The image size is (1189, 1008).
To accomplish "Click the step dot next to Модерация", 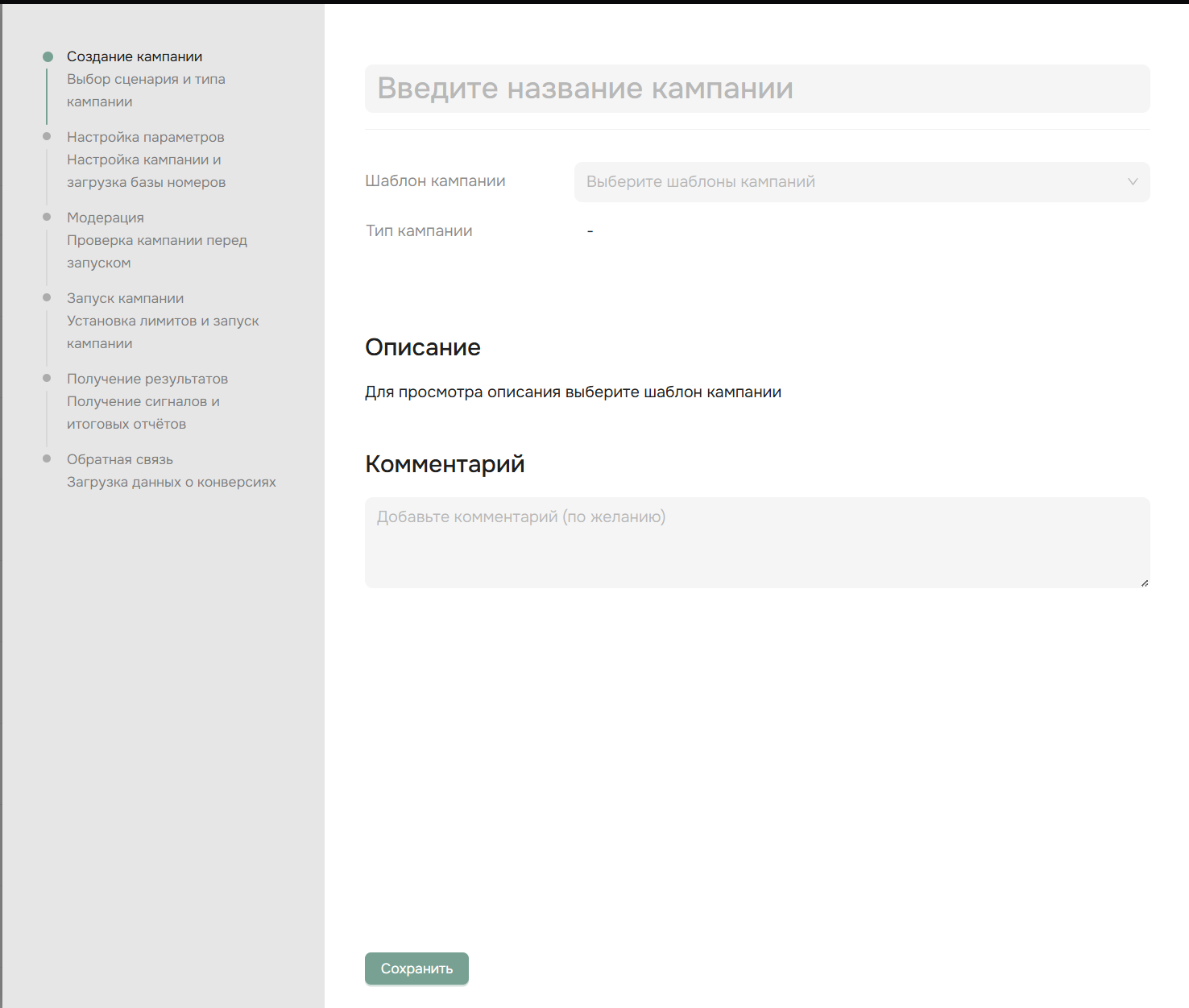I will tap(47, 217).
